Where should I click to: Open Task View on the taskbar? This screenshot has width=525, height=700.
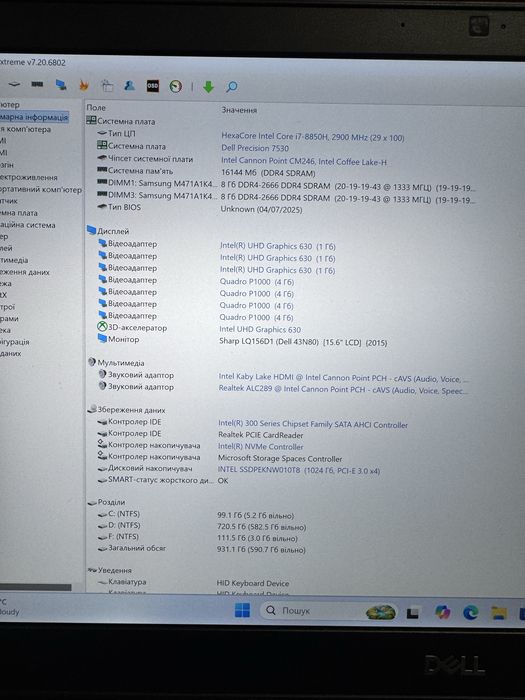(412, 612)
